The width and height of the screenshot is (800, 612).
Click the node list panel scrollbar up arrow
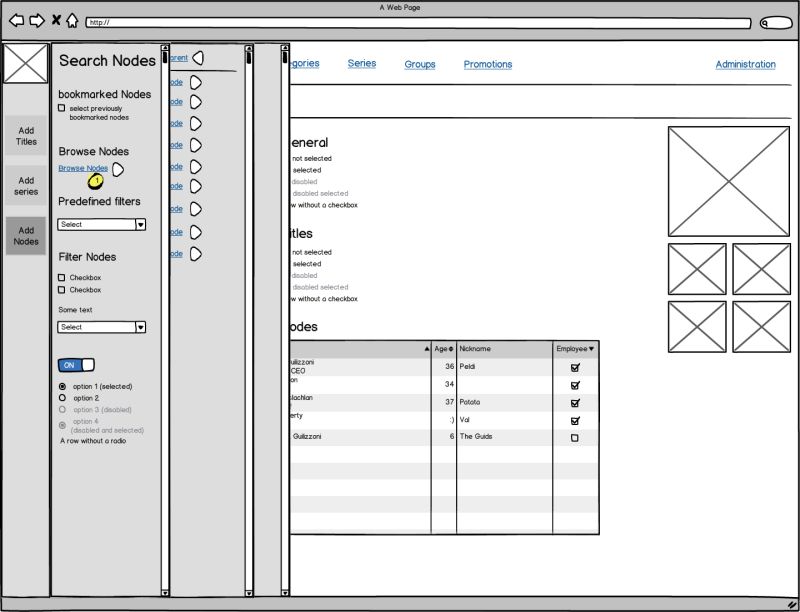click(249, 48)
